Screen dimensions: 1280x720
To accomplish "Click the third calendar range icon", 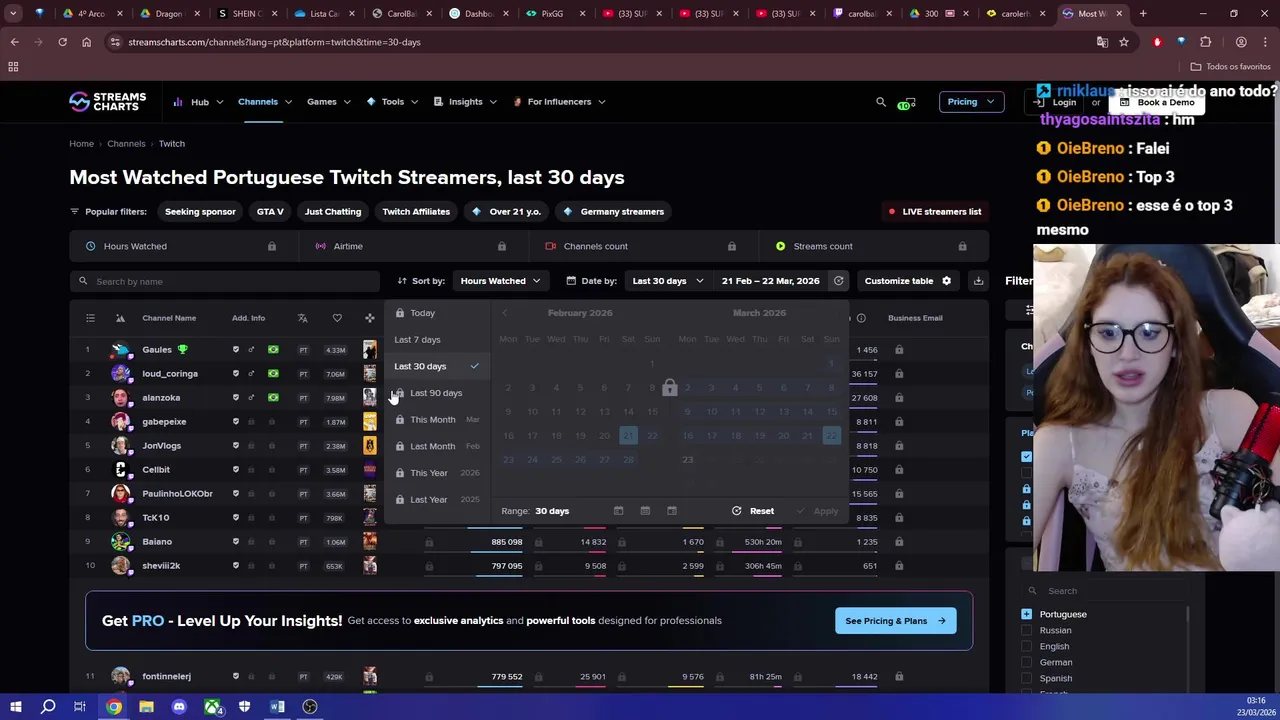I will coord(671,511).
